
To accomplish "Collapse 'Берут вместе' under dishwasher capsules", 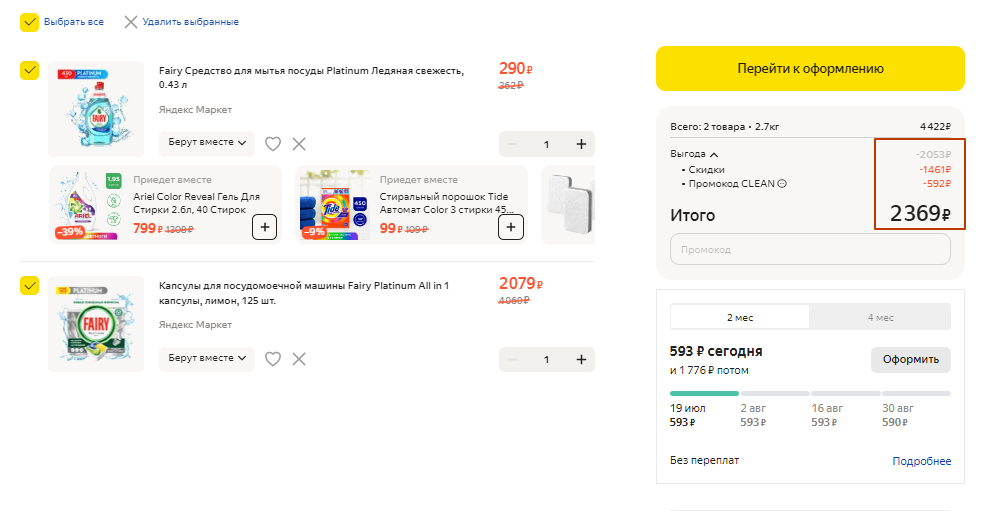I will [207, 359].
